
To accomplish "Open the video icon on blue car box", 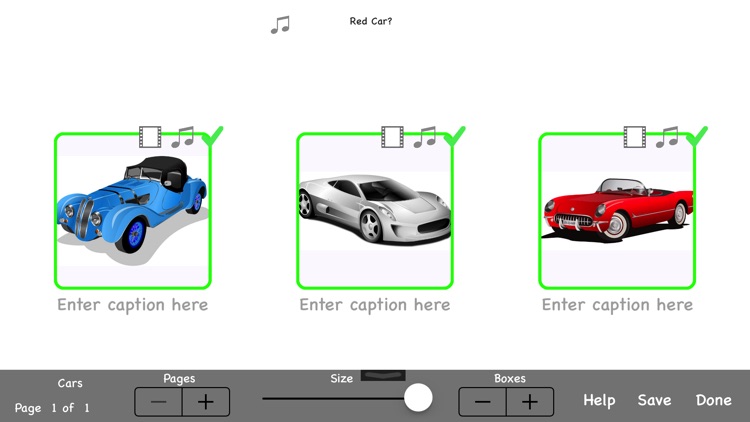I will (x=150, y=137).
